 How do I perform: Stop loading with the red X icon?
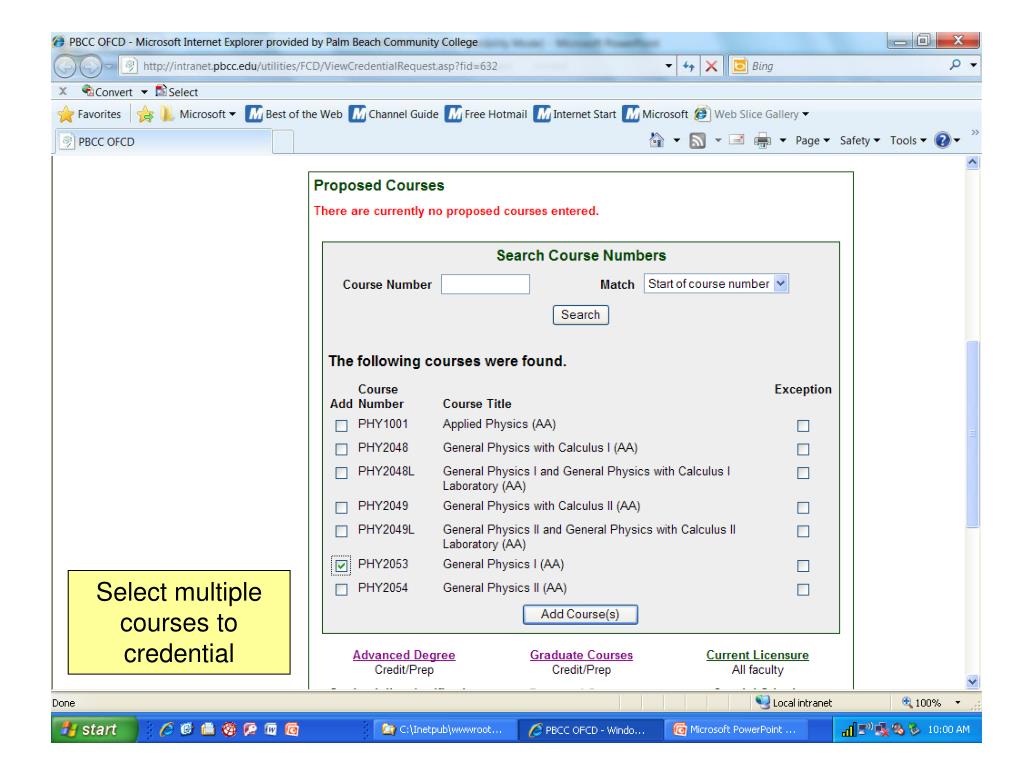click(711, 66)
